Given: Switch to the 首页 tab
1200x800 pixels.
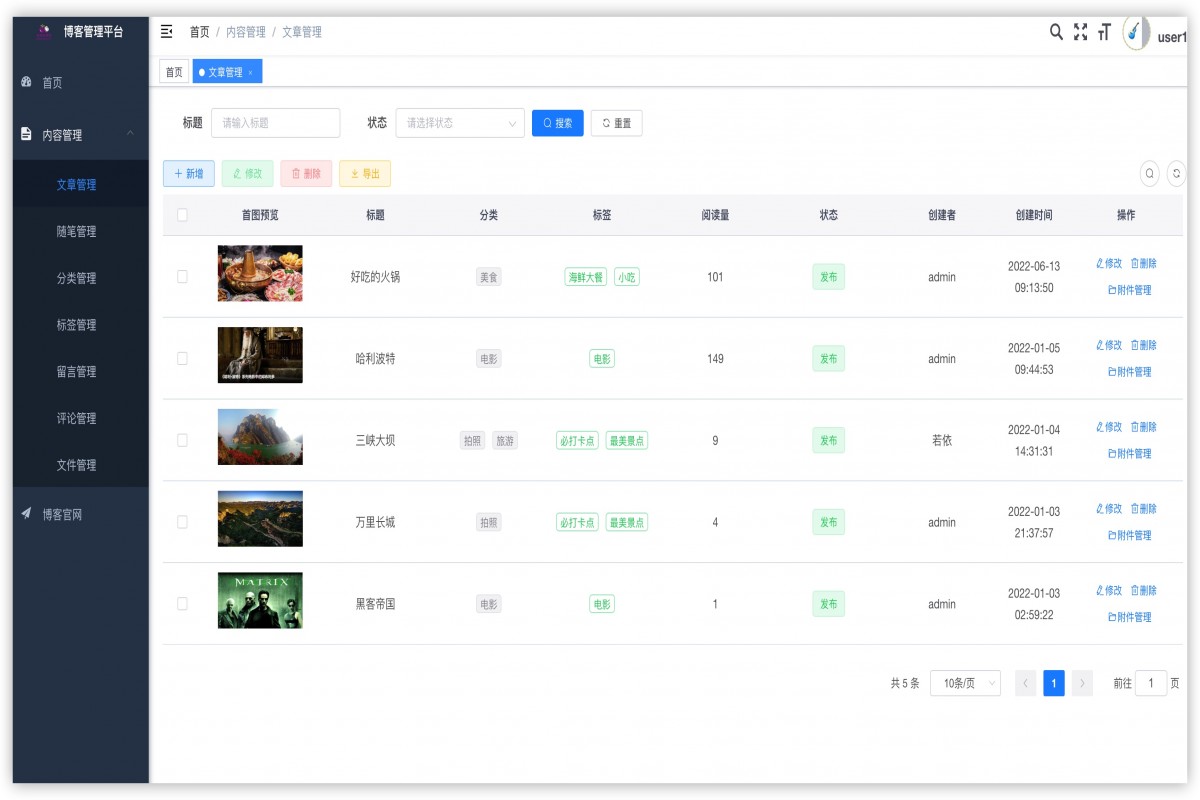Looking at the screenshot, I should tap(174, 72).
